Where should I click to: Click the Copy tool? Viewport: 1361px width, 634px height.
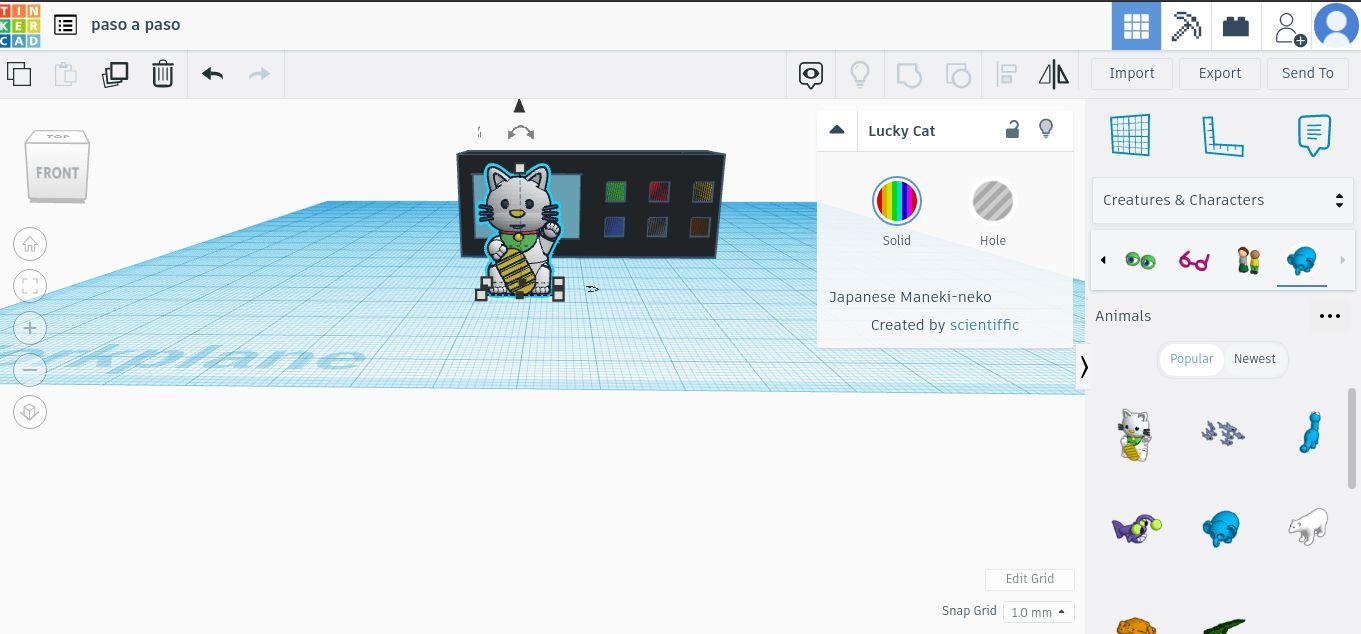[x=19, y=74]
